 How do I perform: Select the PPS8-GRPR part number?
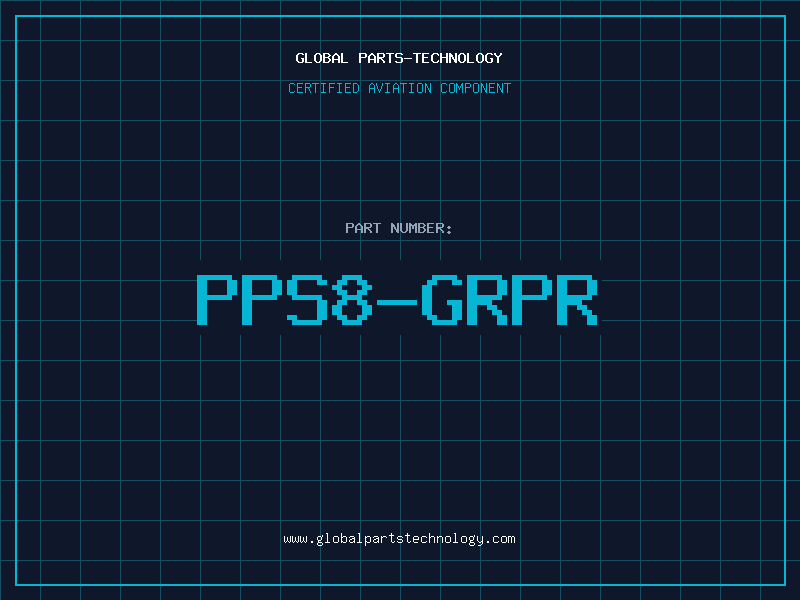click(397, 299)
